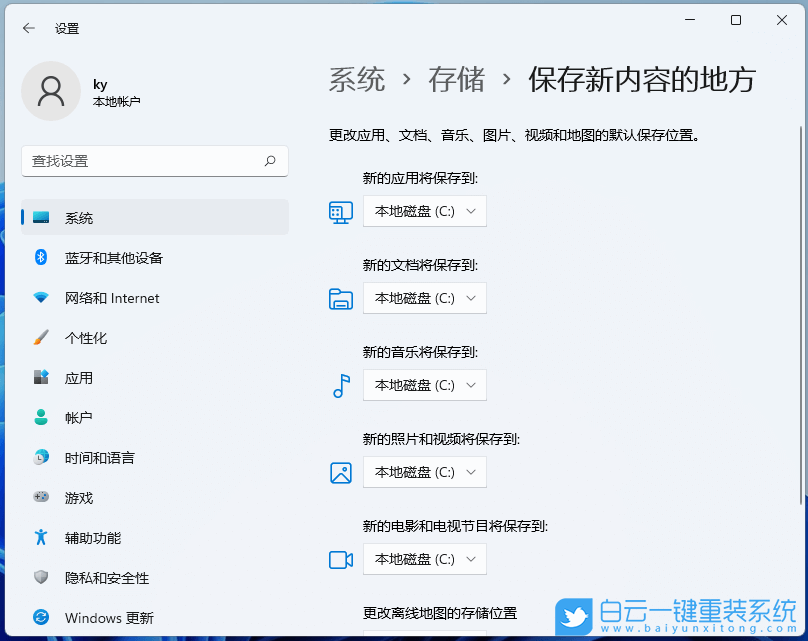Select the ky local account avatar
Image resolution: width=808 pixels, height=641 pixels.
pyautogui.click(x=51, y=91)
